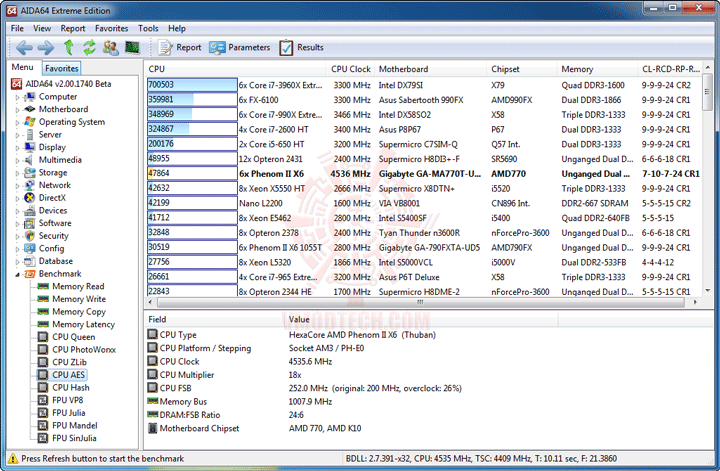Click the Back navigation arrow

coord(24,47)
